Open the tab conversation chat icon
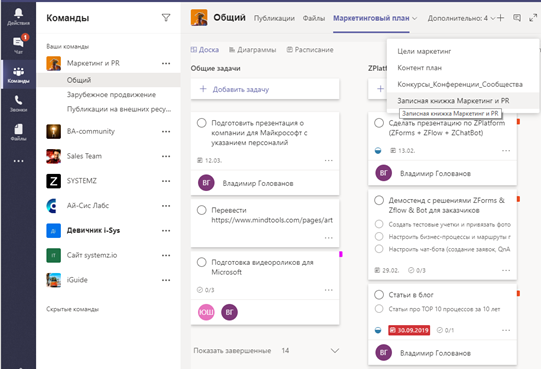541x369 pixels. (517, 18)
